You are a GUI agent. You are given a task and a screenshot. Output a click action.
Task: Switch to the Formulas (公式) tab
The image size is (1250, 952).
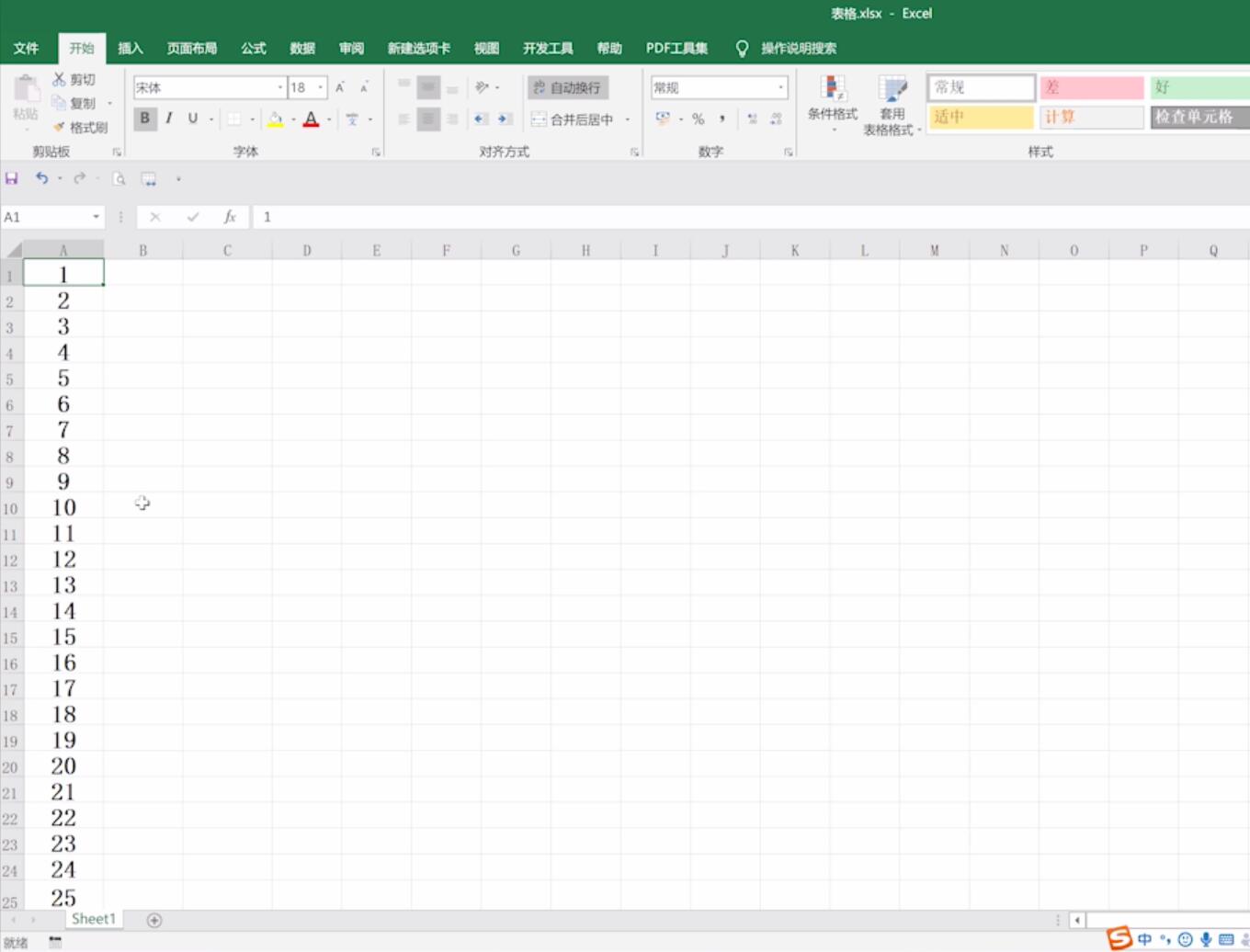pos(254,48)
